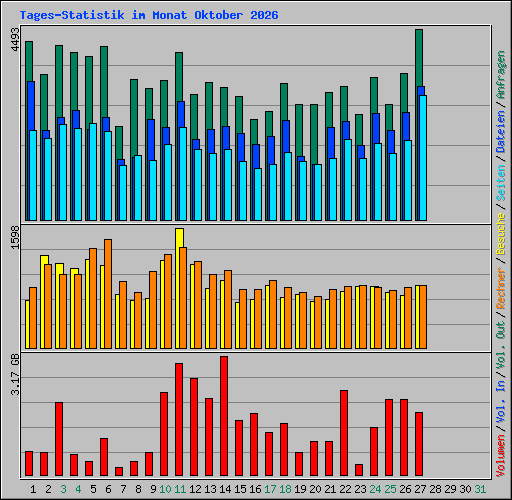This screenshot has height=500, width=512.
Task: Click the 'Vol. In' legend label
Action: point(501,401)
